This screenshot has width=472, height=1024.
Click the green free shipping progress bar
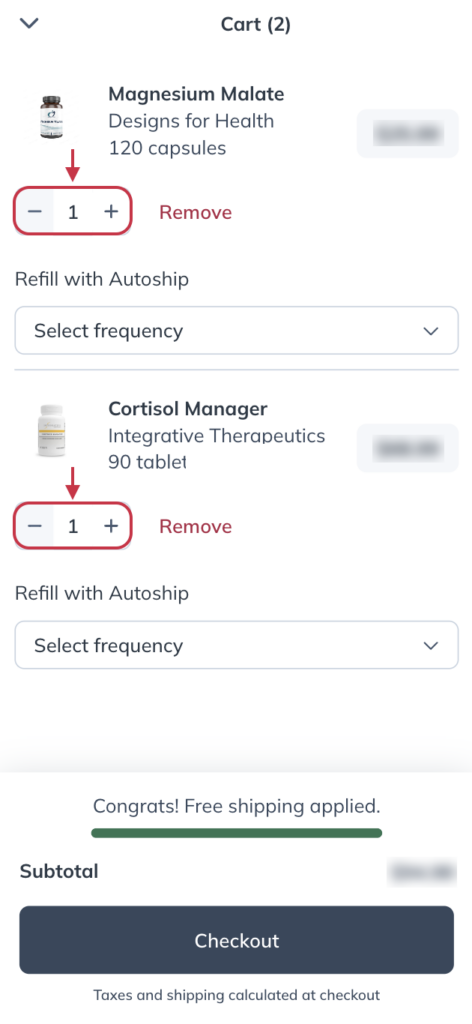pyautogui.click(x=236, y=833)
